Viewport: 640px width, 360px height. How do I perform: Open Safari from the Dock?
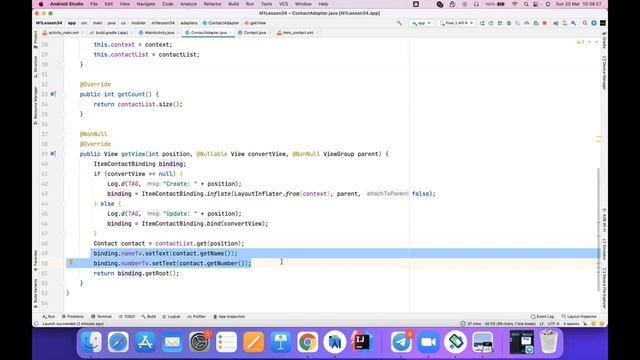coord(118,342)
